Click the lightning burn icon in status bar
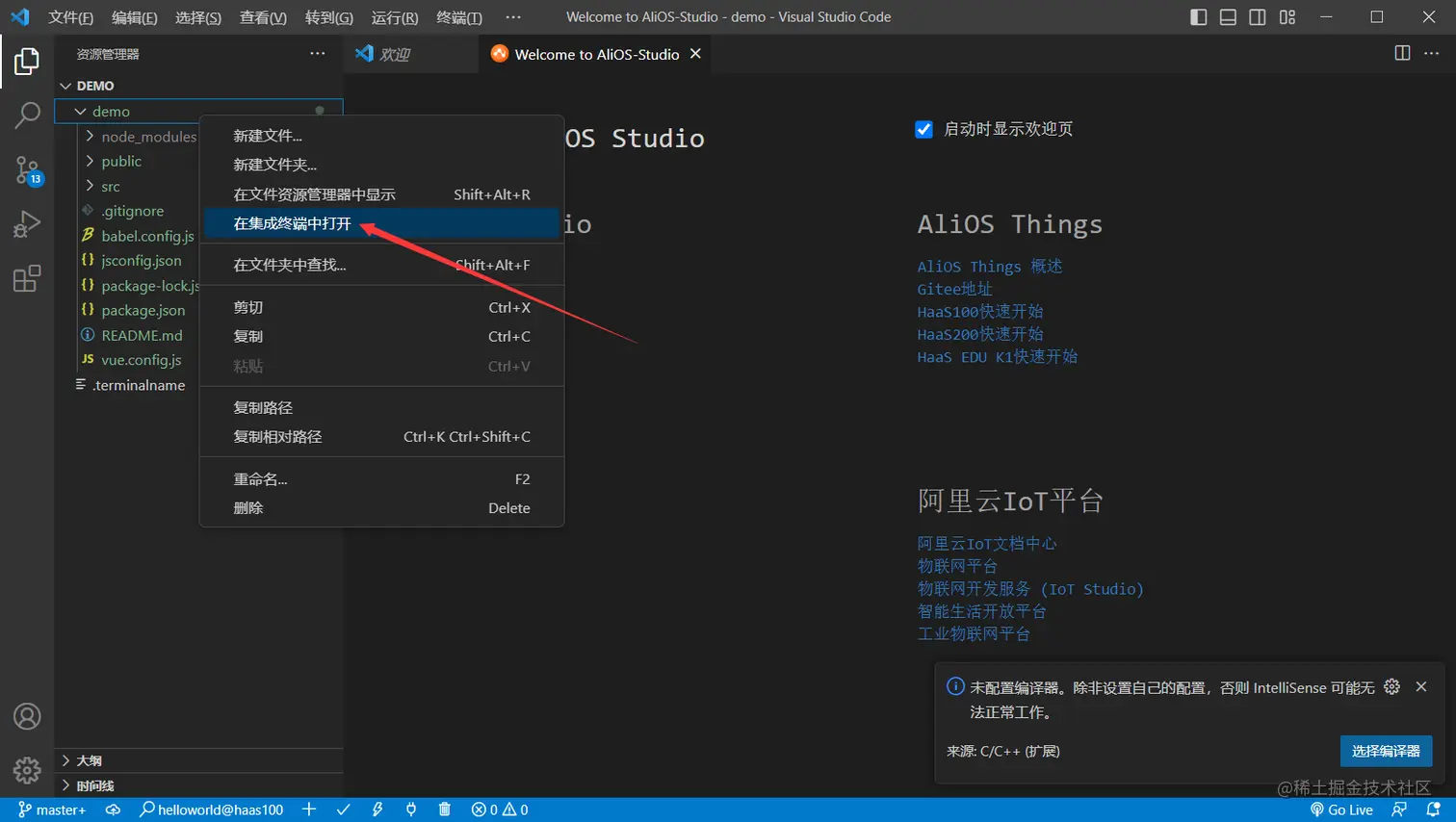 pyautogui.click(x=377, y=809)
